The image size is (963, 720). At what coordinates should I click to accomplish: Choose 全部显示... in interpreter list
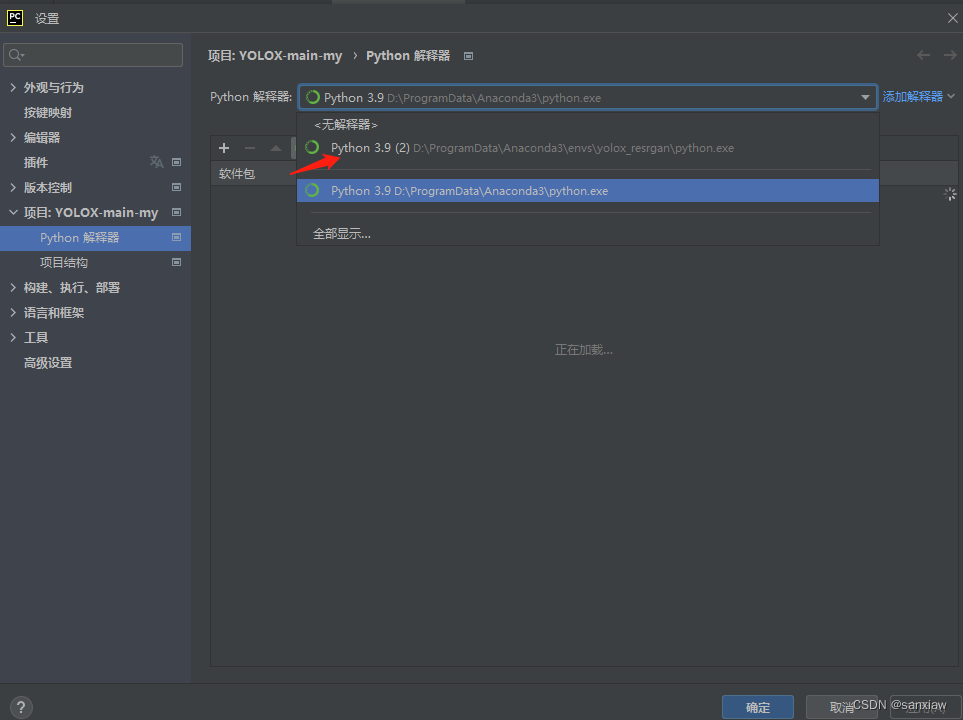[341, 233]
